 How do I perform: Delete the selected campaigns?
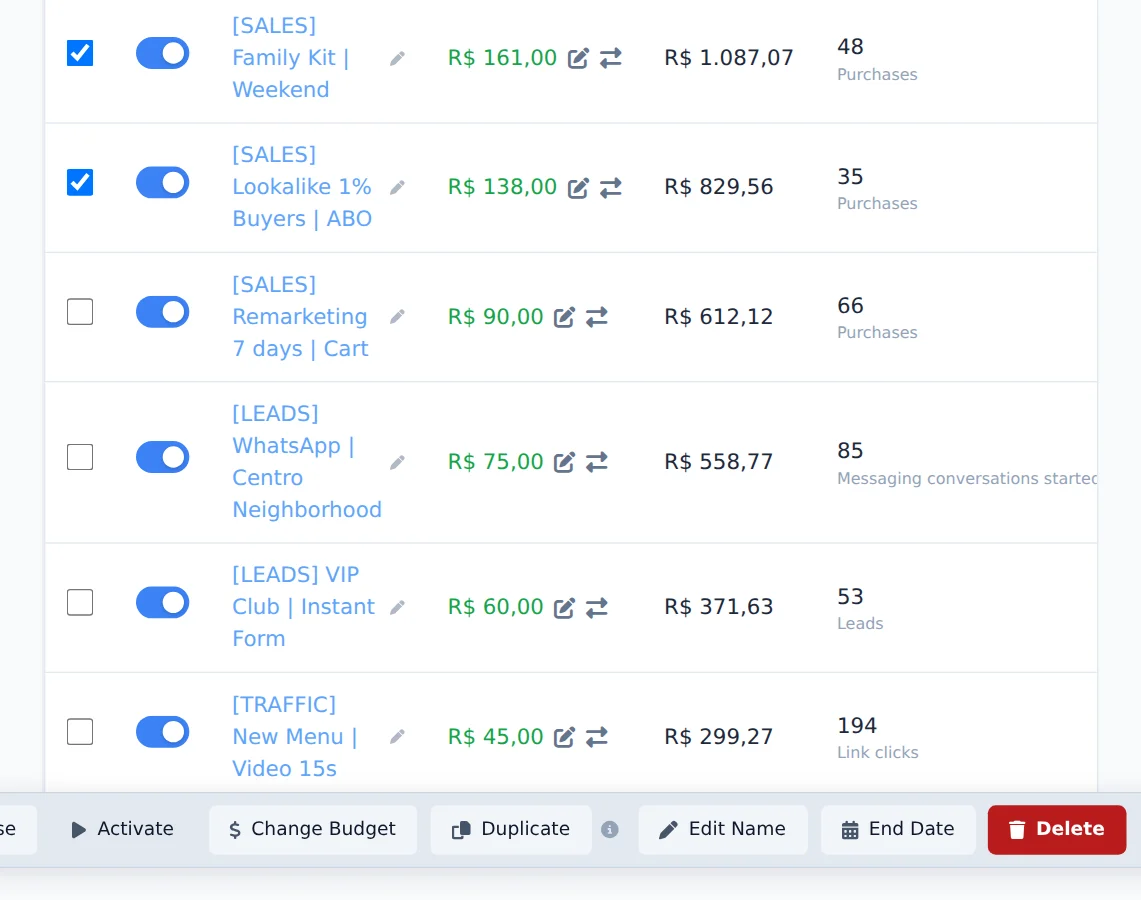tap(1057, 829)
